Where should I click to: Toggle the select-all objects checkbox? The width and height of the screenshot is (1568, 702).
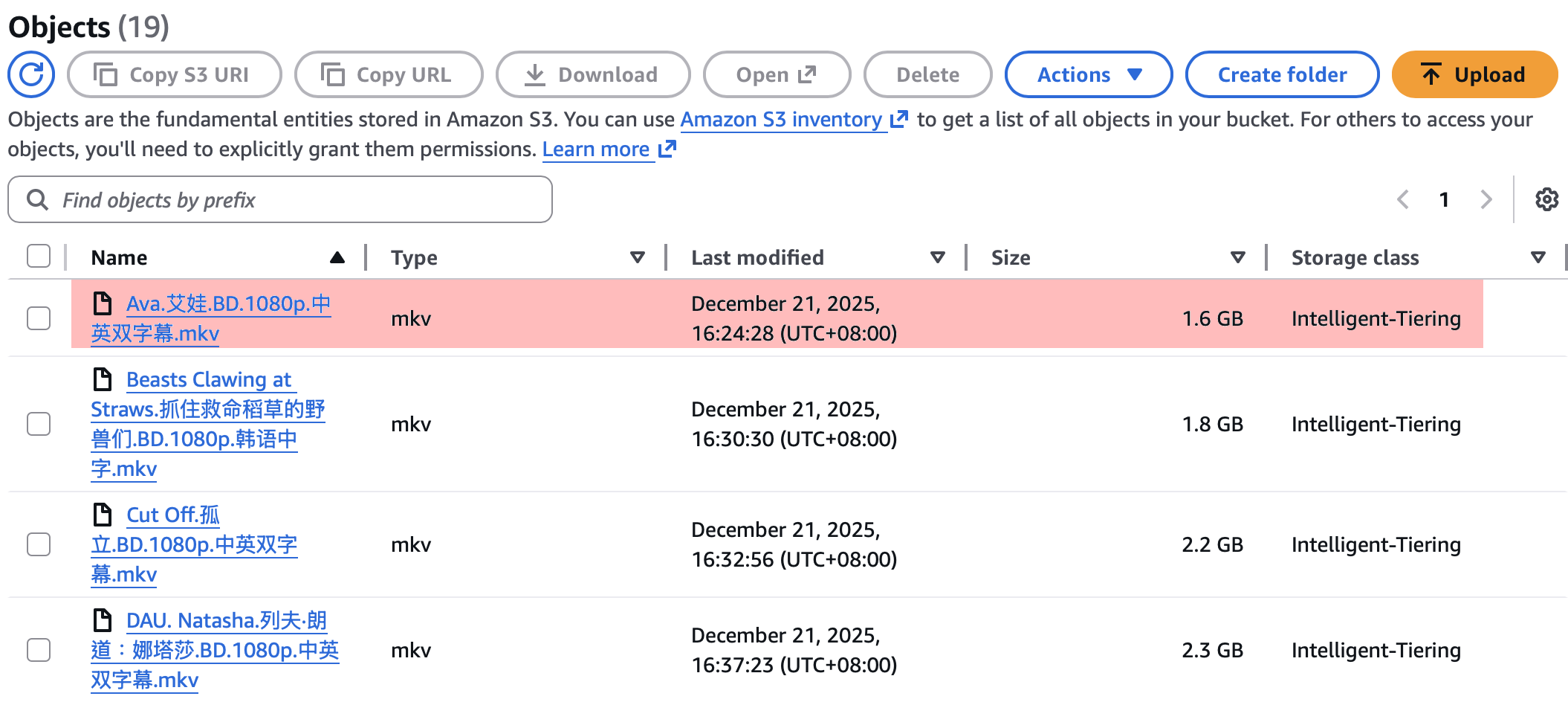pos(39,257)
